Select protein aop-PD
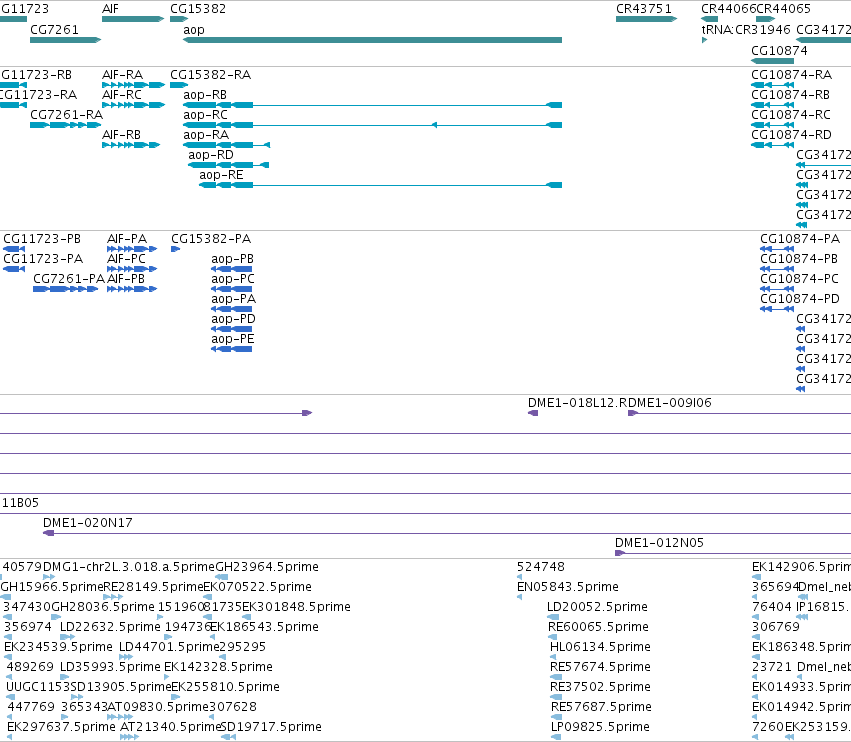851x742 pixels. [232, 329]
